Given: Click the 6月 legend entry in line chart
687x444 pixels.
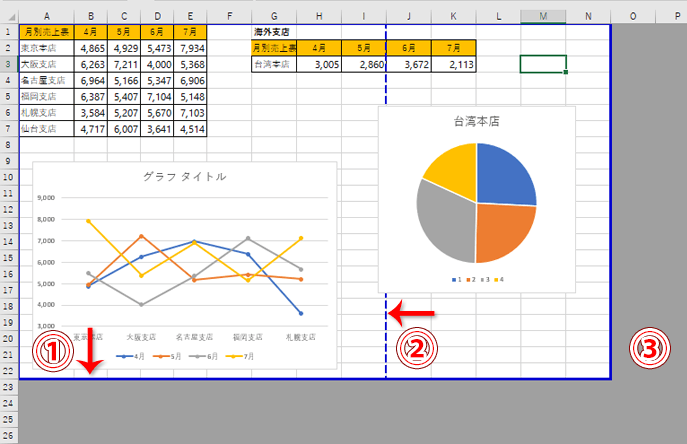Looking at the screenshot, I should pos(203,356).
